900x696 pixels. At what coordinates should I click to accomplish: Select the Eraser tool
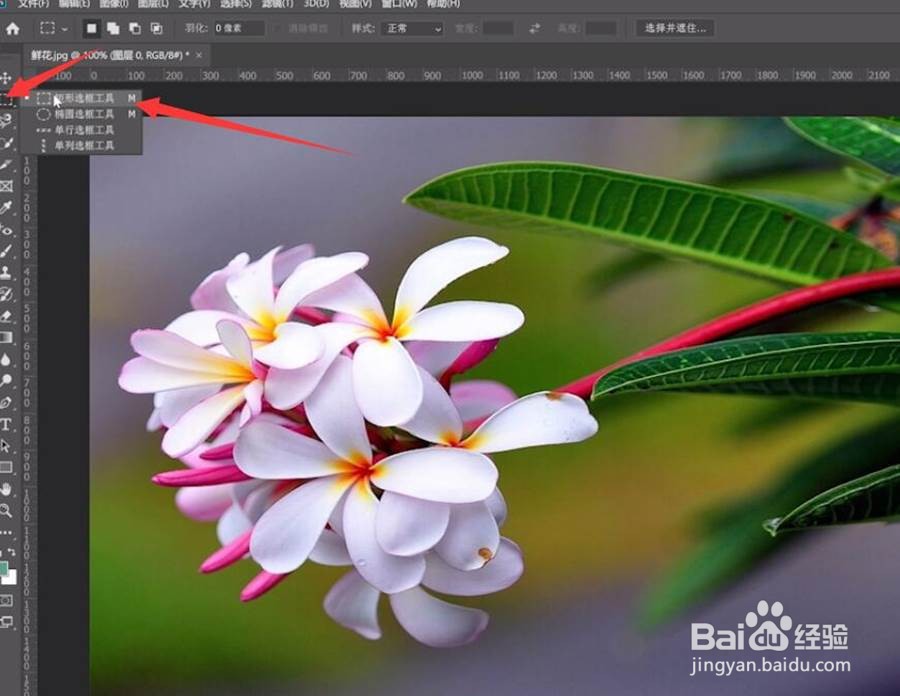pyautogui.click(x=6, y=316)
